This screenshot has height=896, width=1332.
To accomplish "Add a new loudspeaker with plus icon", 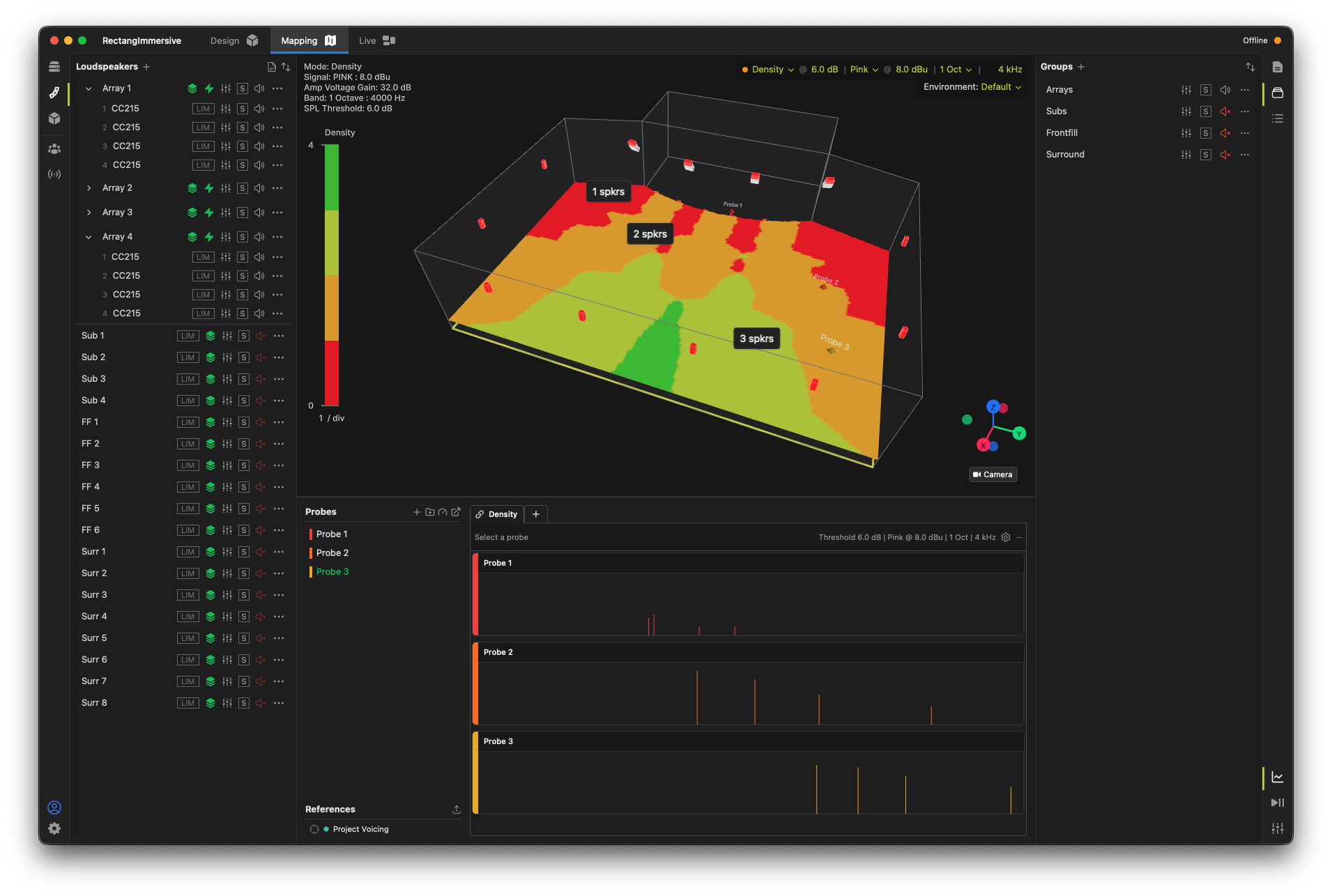I will pos(146,67).
